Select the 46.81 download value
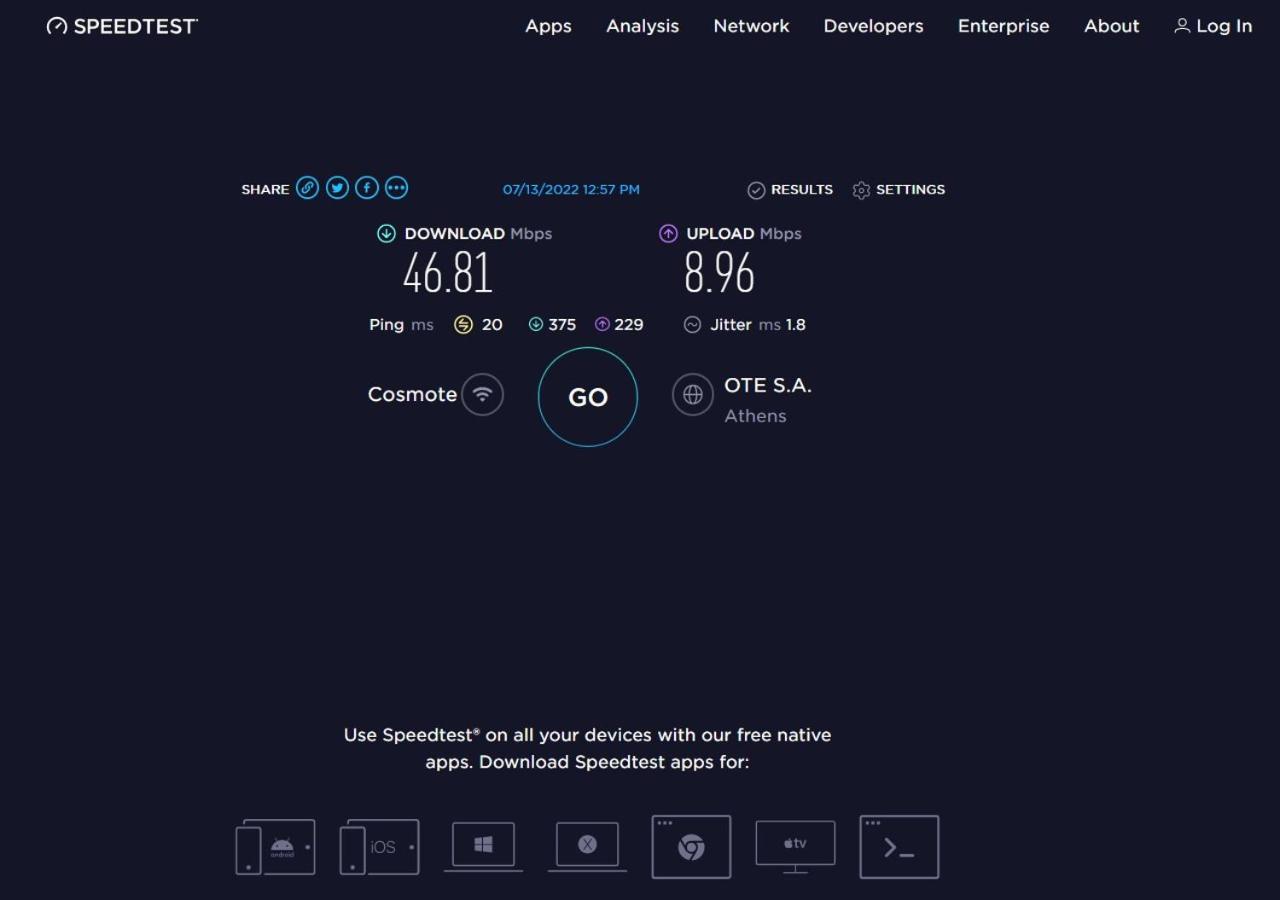 coord(448,273)
